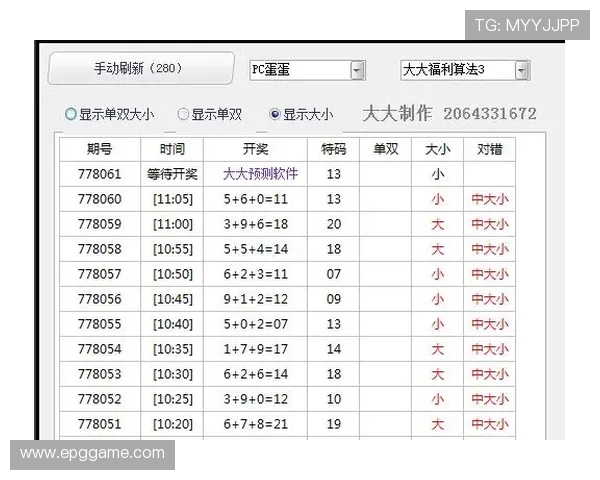Viewport: 600px width, 480px height.
Task: Click the 大 prediction in row 778059
Action: [x=437, y=224]
